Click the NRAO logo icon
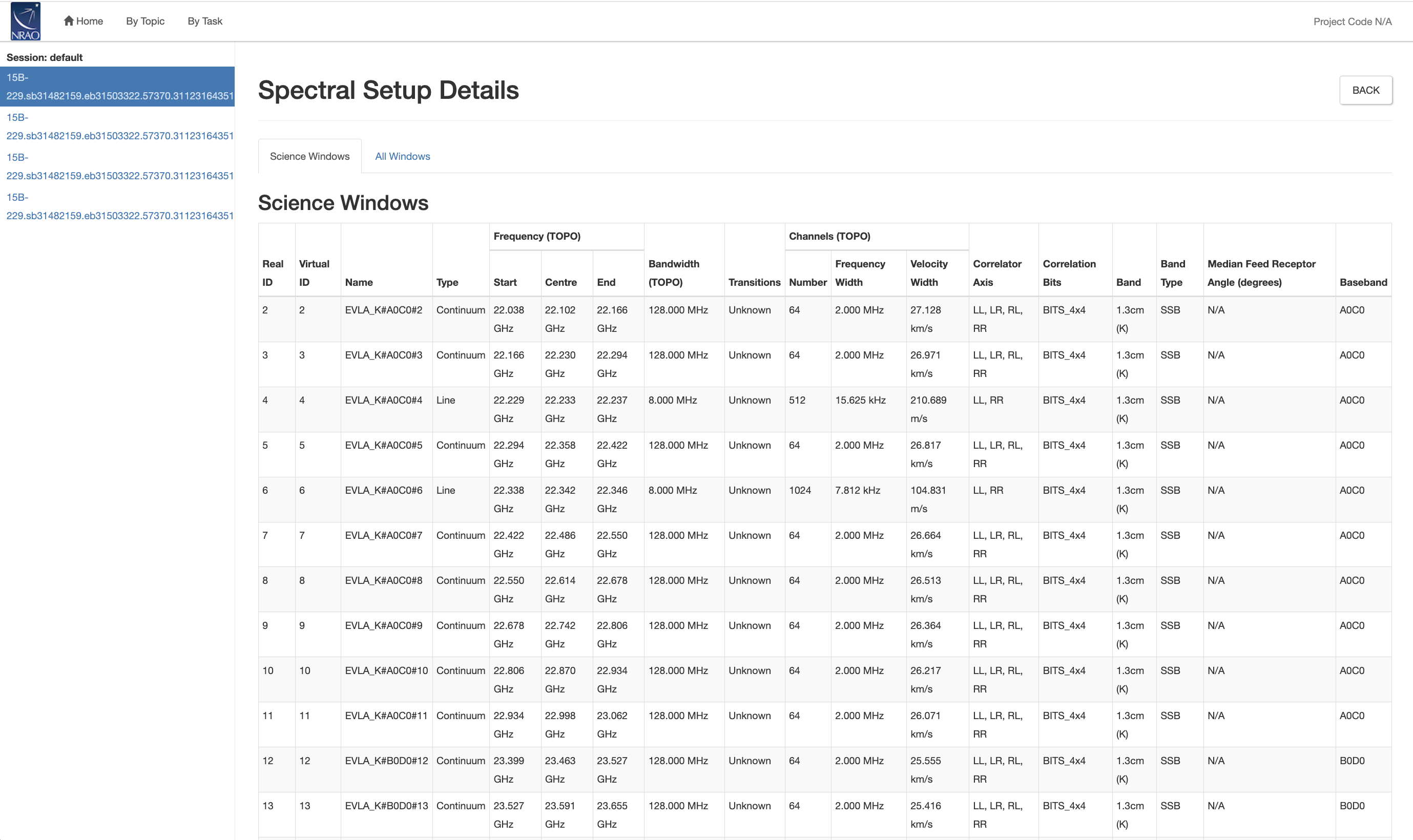Screen dimensions: 1413x840 (x=26, y=21)
